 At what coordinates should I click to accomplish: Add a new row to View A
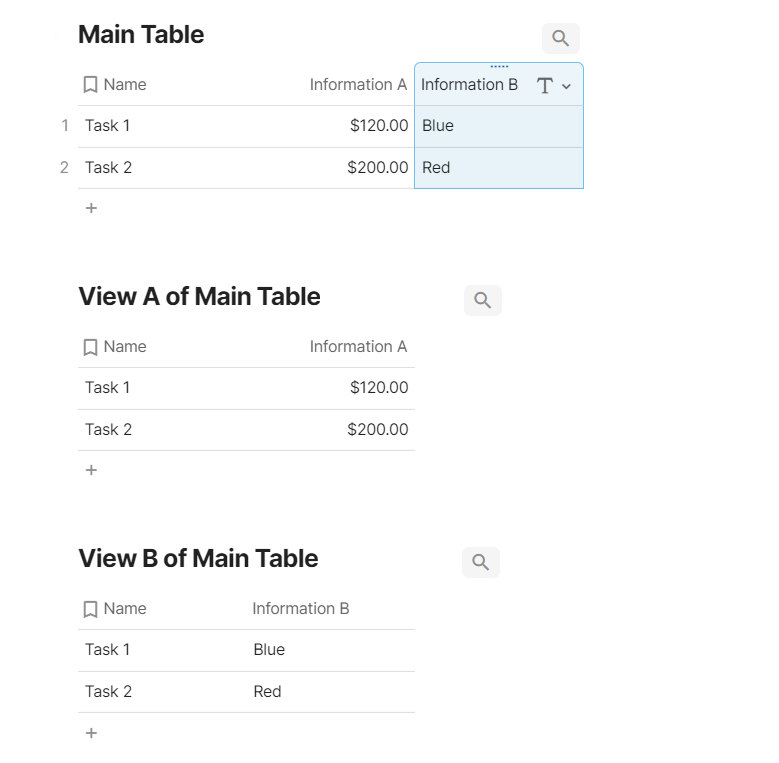click(x=91, y=470)
